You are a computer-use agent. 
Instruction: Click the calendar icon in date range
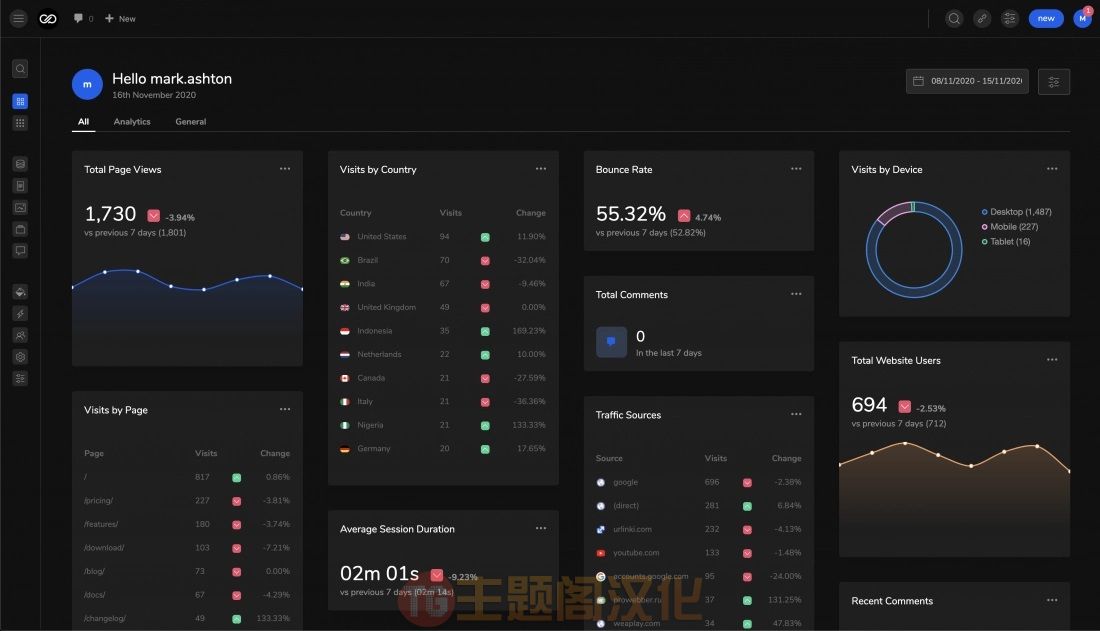tap(918, 81)
